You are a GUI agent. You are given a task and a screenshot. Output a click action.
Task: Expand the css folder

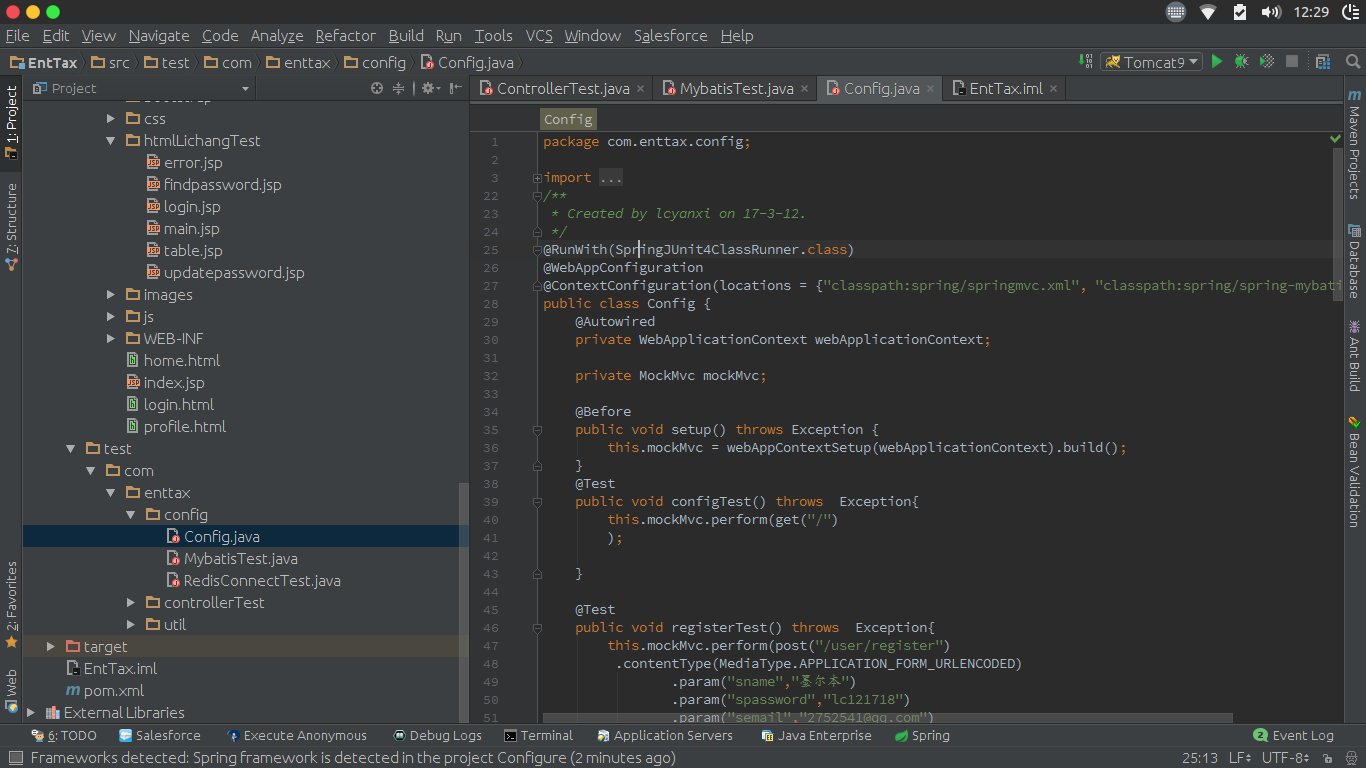[x=112, y=119]
